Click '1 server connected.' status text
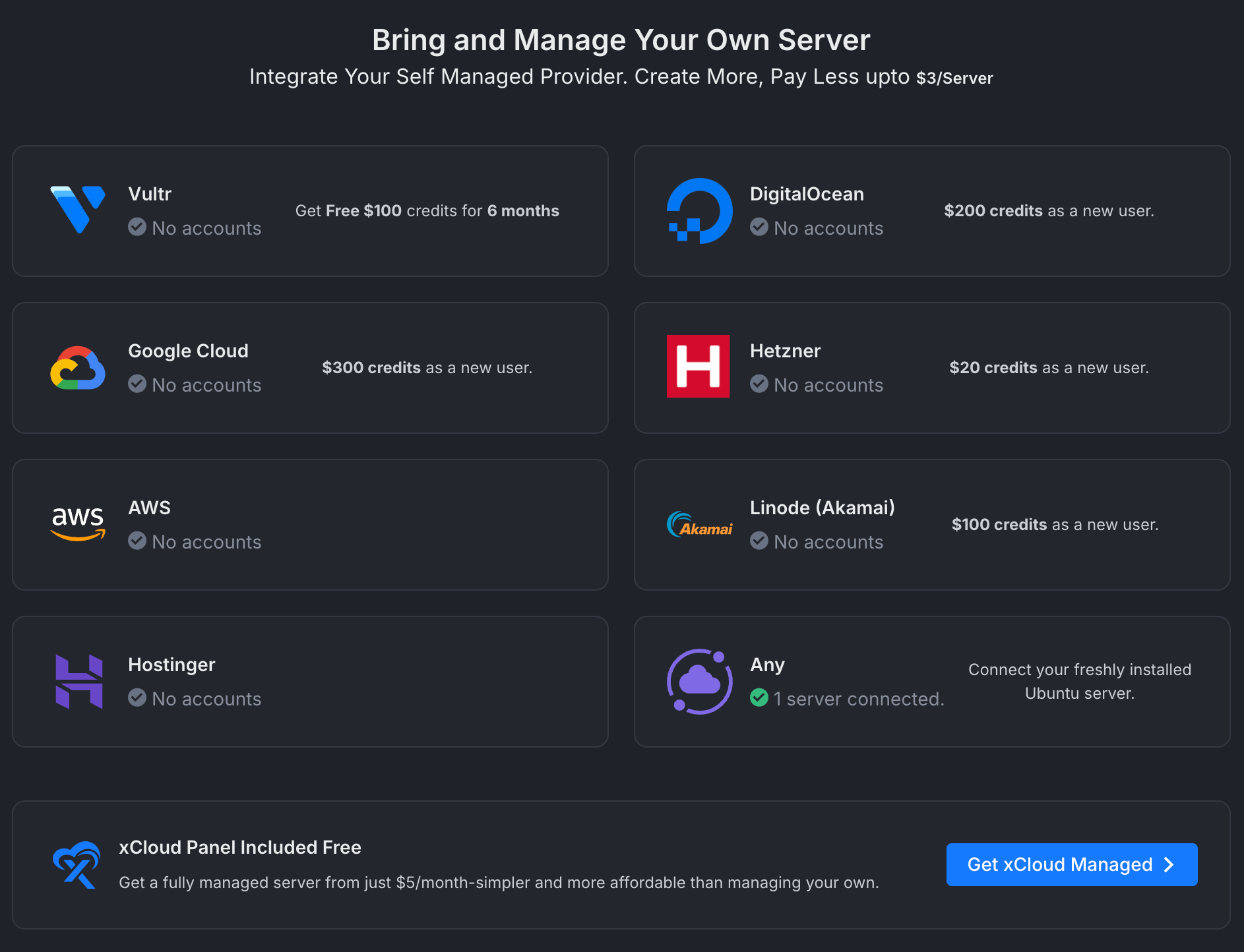Viewport: 1244px width, 952px height. 859,699
